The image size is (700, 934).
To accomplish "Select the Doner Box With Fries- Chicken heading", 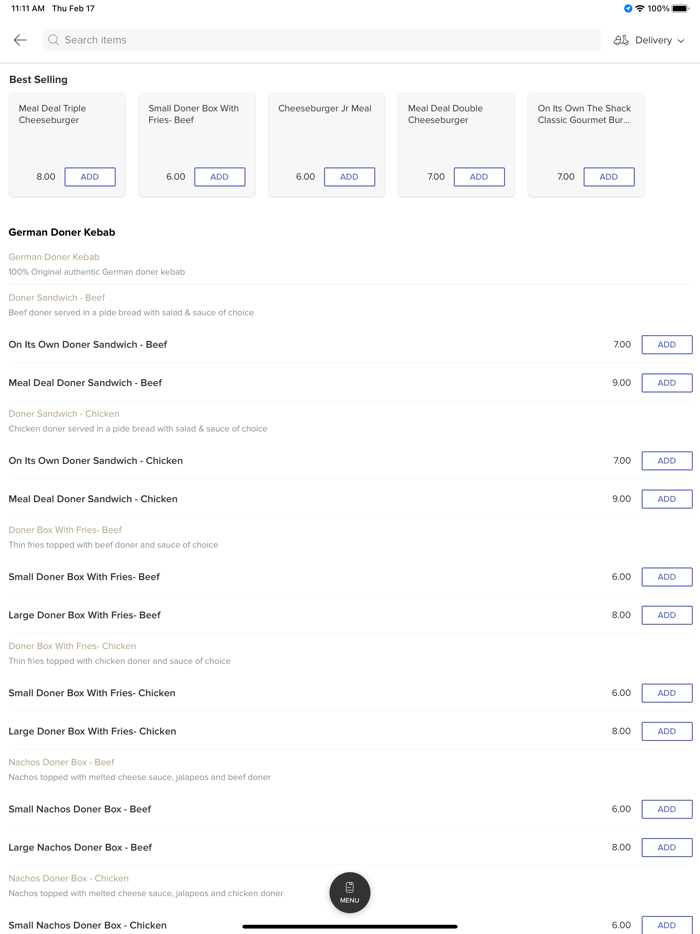I will (72, 646).
